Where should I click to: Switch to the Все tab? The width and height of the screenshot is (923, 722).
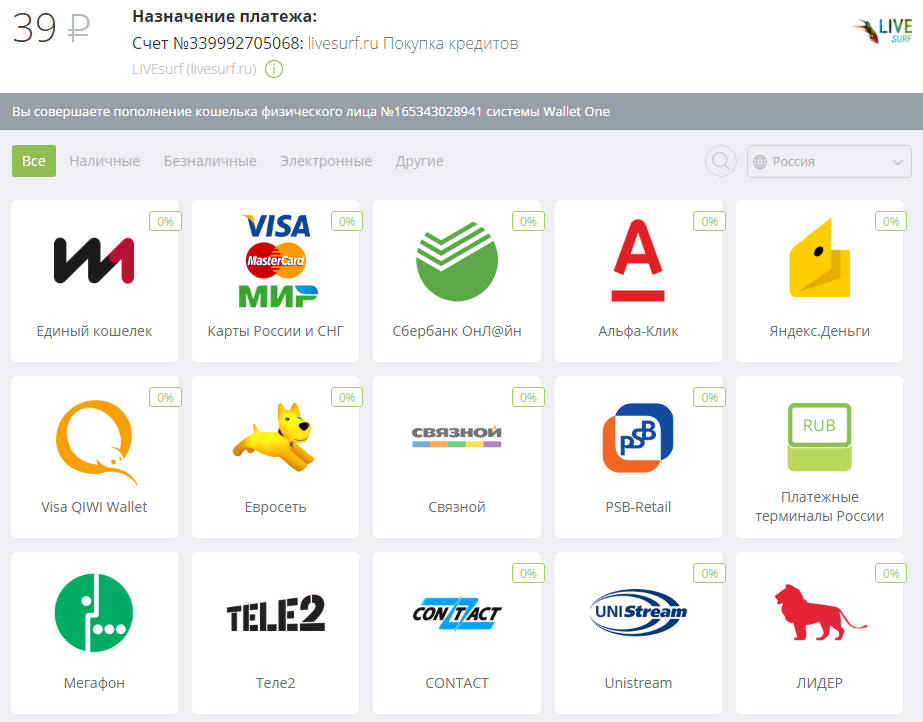[x=34, y=161]
